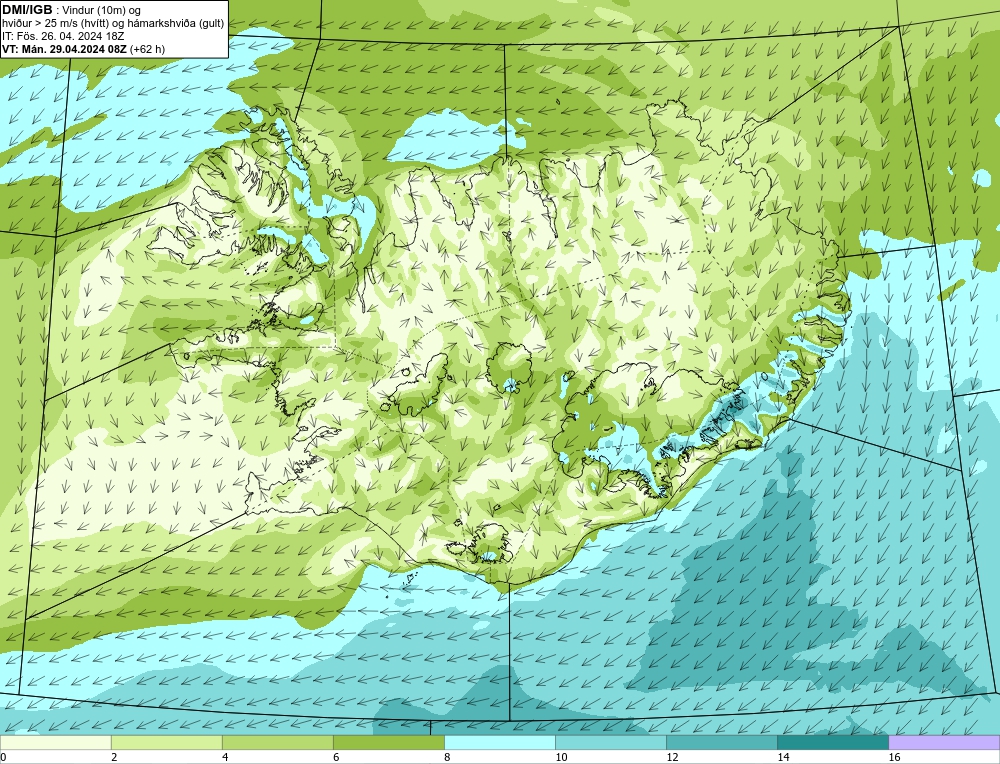The height and width of the screenshot is (764, 1000).
Task: Click the 8–10 m/s pale cyan legend swatch
Action: (499, 742)
